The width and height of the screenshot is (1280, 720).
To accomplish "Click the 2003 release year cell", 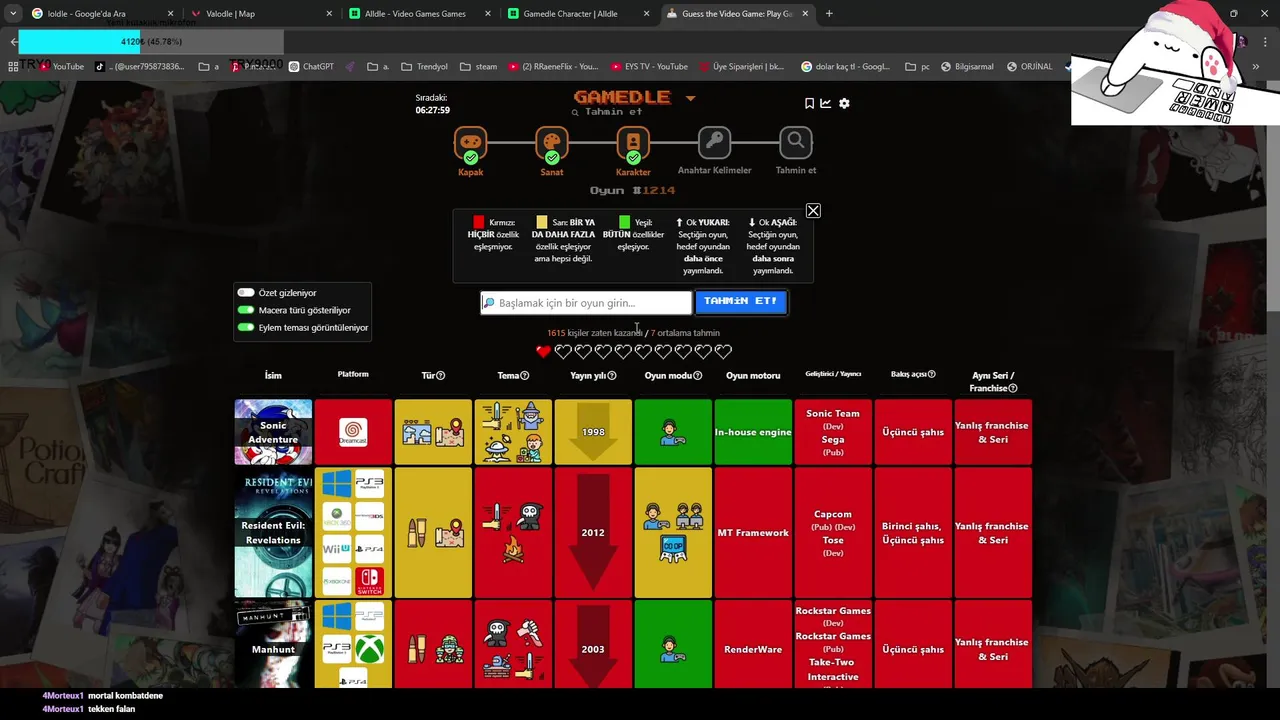I will tap(593, 644).
